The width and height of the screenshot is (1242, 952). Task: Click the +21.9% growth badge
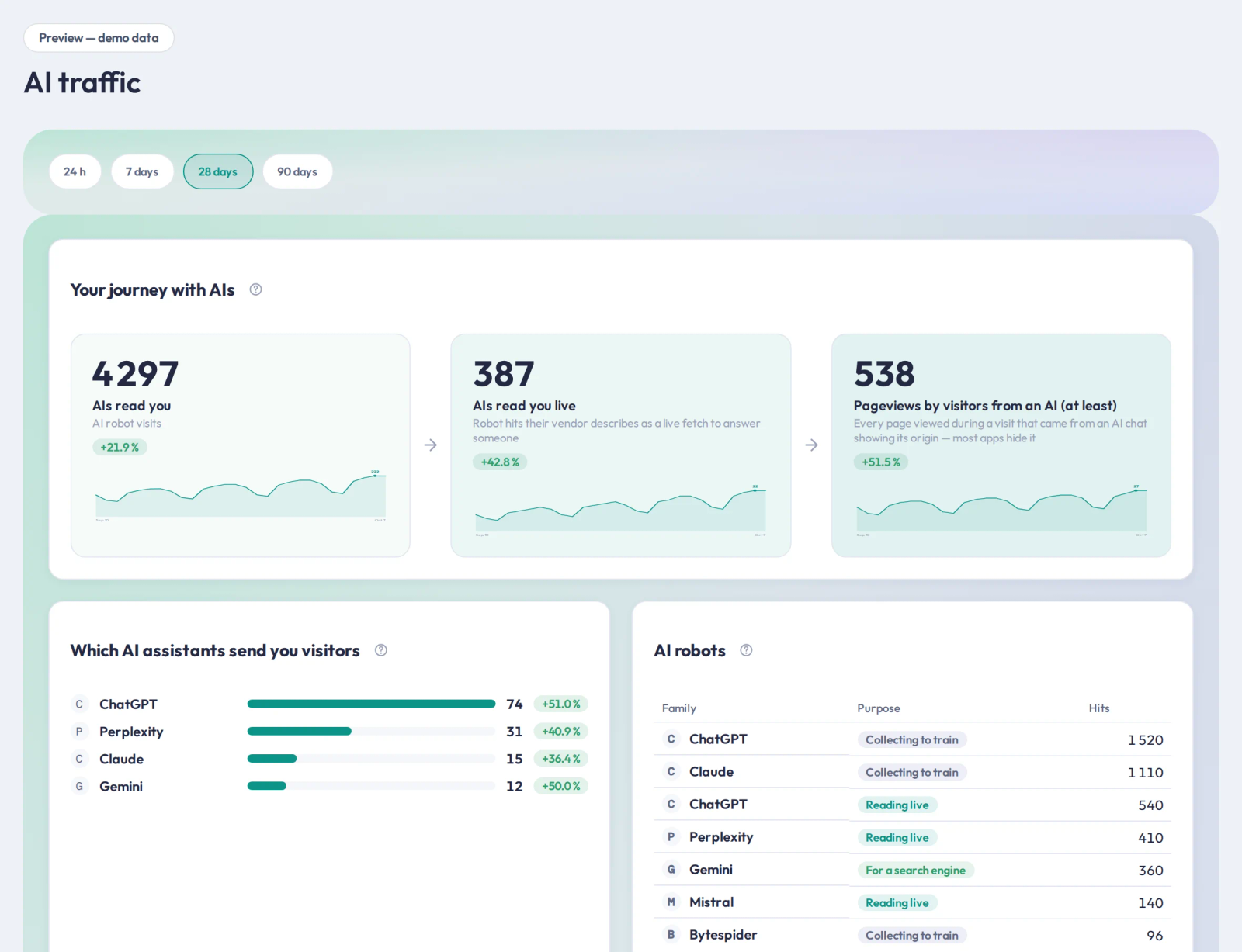coord(120,447)
